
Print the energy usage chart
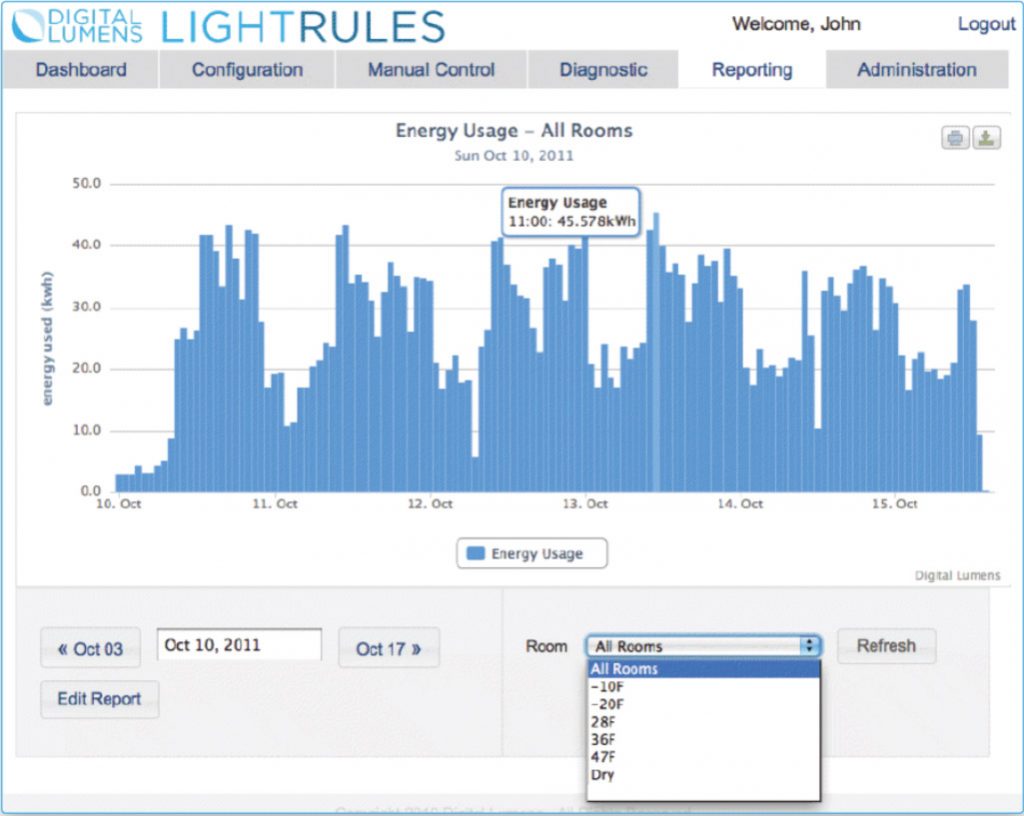tap(955, 138)
